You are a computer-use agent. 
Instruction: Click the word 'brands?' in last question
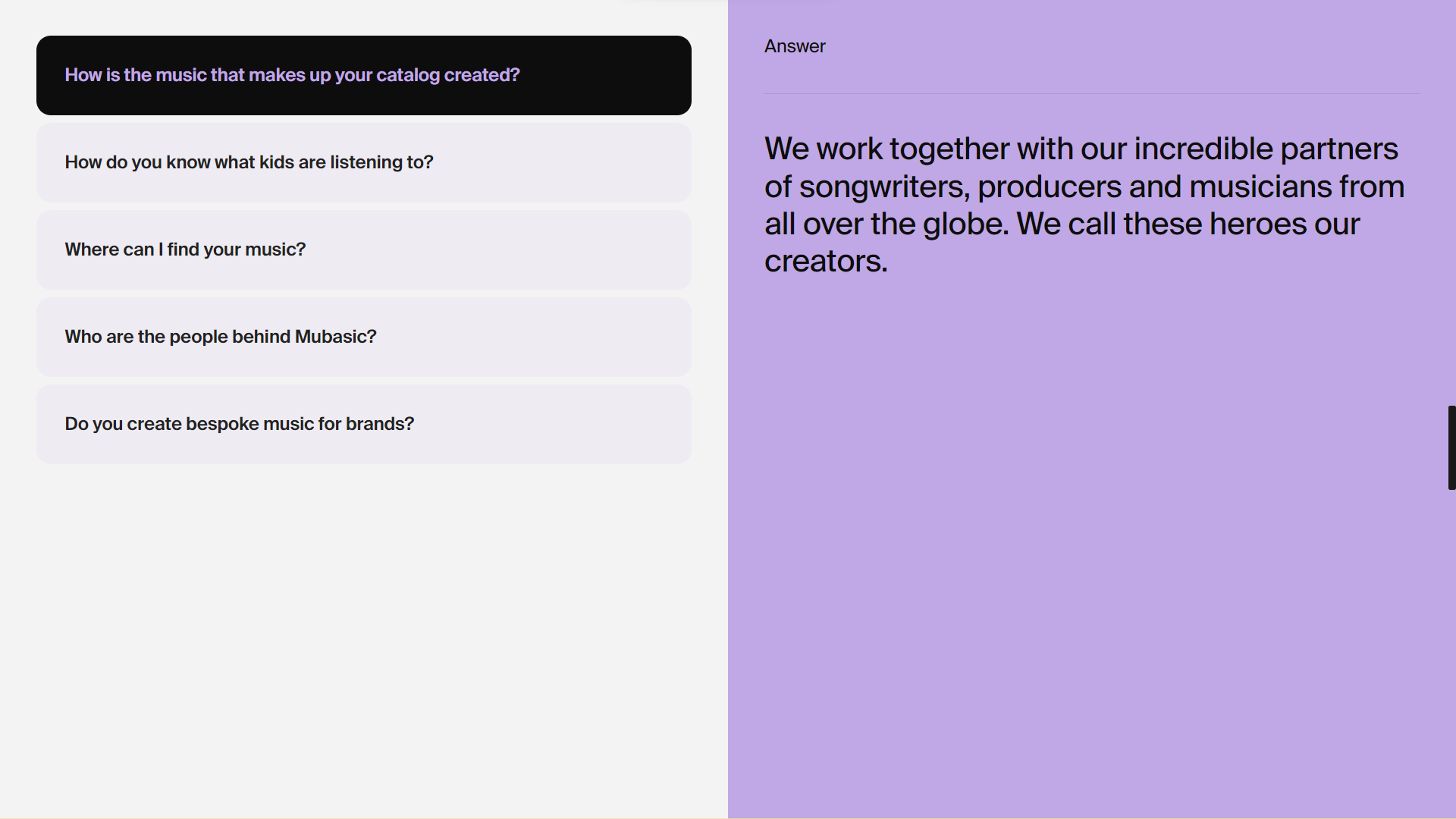pos(380,424)
